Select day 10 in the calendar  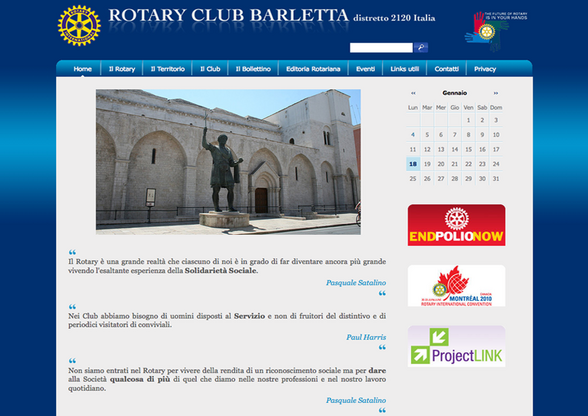click(496, 135)
